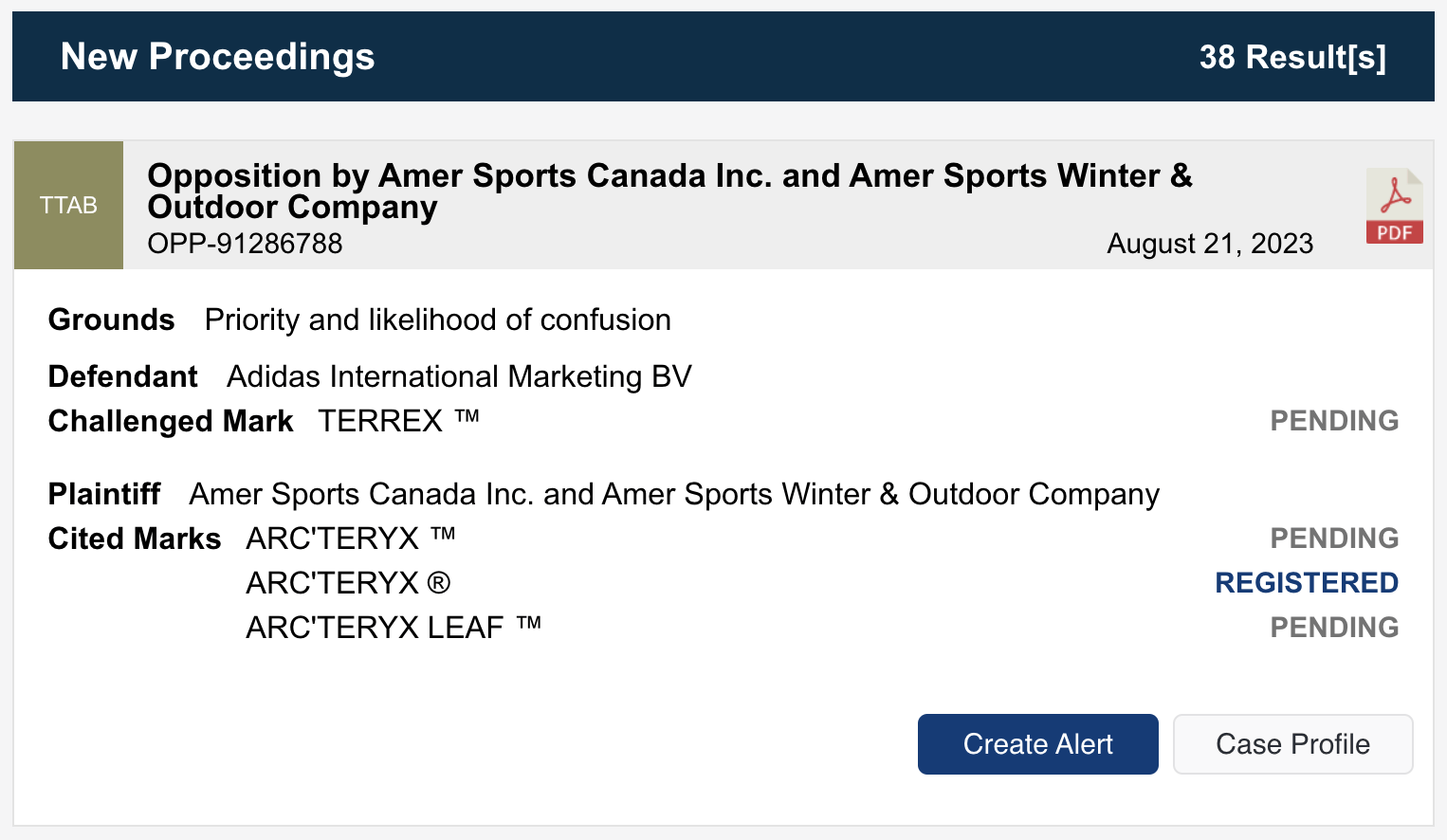Click the PENDING status beside first ARC'TERYX

(1333, 539)
